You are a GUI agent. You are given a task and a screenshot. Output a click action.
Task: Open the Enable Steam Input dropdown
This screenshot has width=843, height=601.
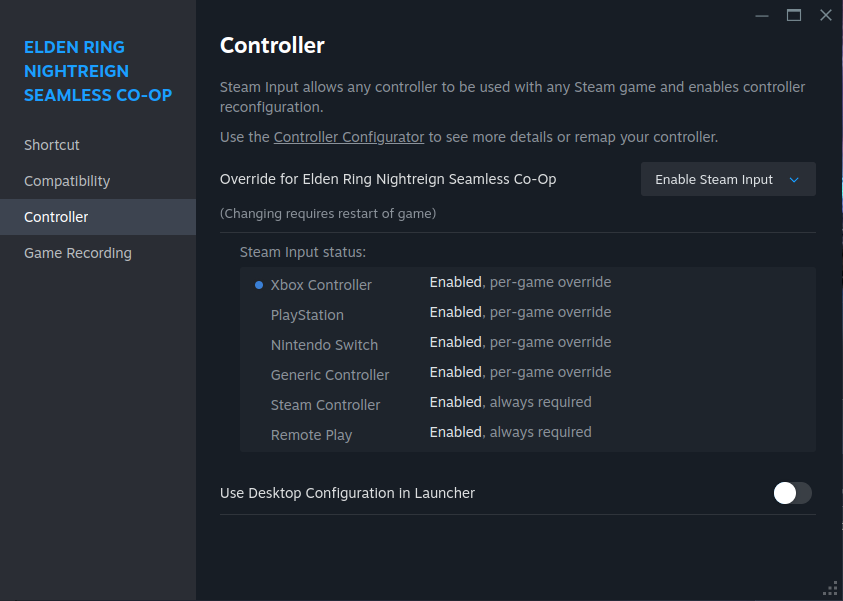(x=727, y=180)
